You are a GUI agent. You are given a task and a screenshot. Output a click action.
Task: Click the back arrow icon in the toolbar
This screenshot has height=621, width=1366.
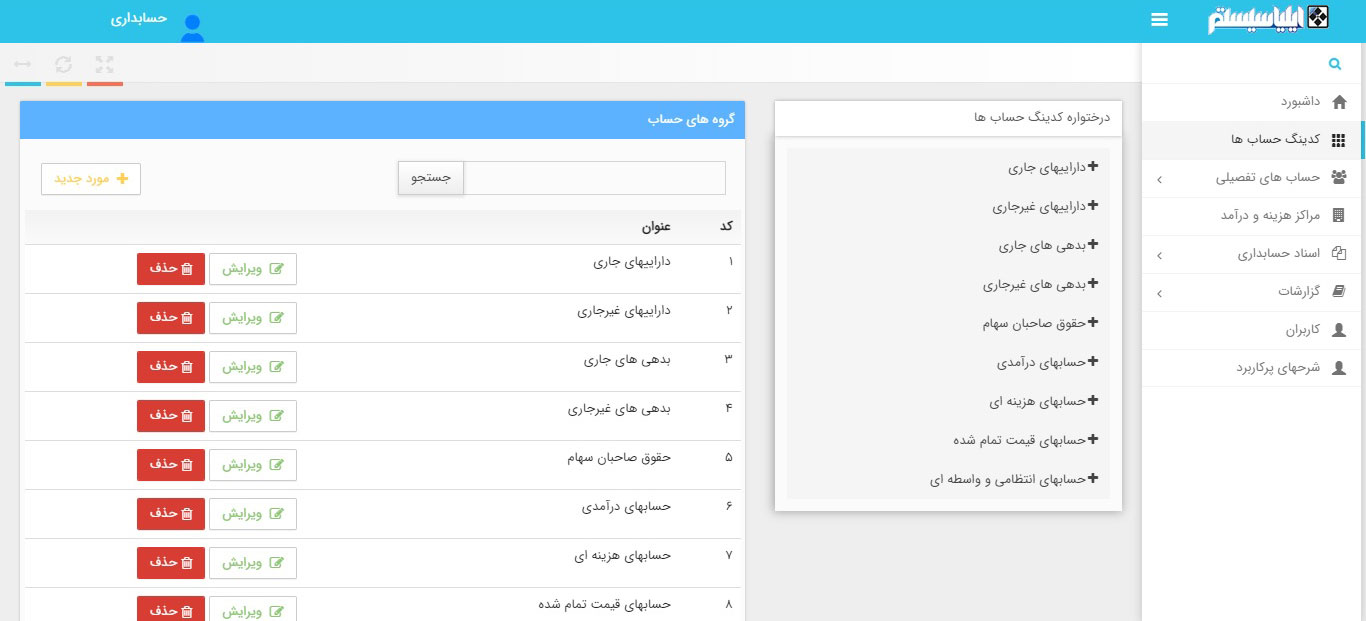point(23,63)
